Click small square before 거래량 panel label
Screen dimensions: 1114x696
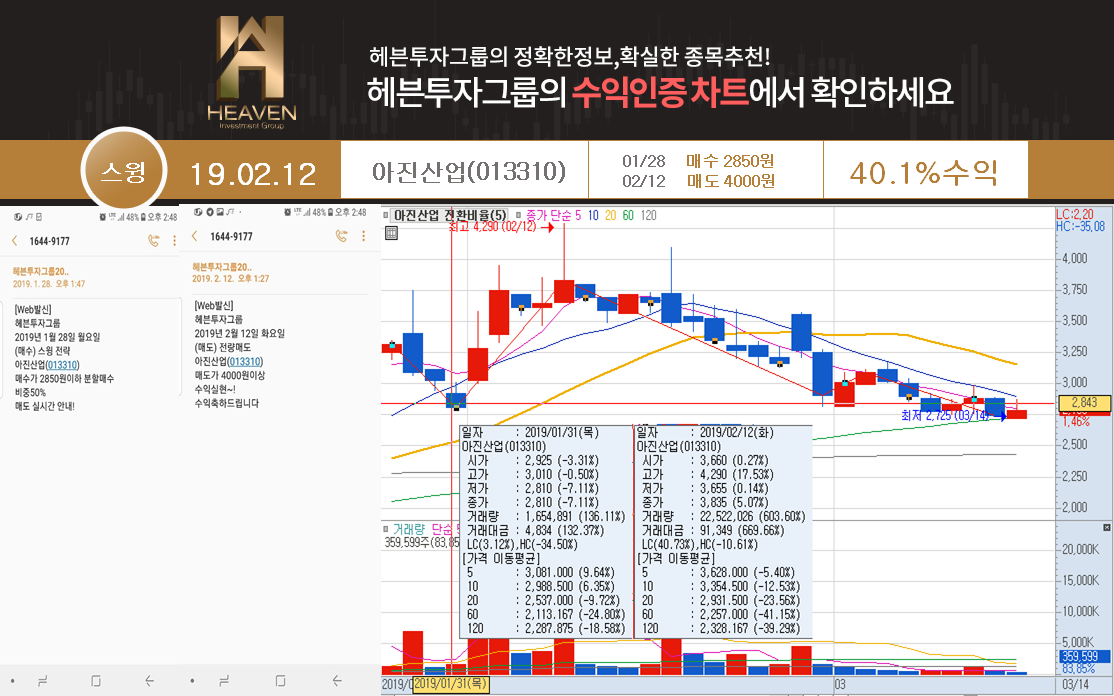coord(386,529)
